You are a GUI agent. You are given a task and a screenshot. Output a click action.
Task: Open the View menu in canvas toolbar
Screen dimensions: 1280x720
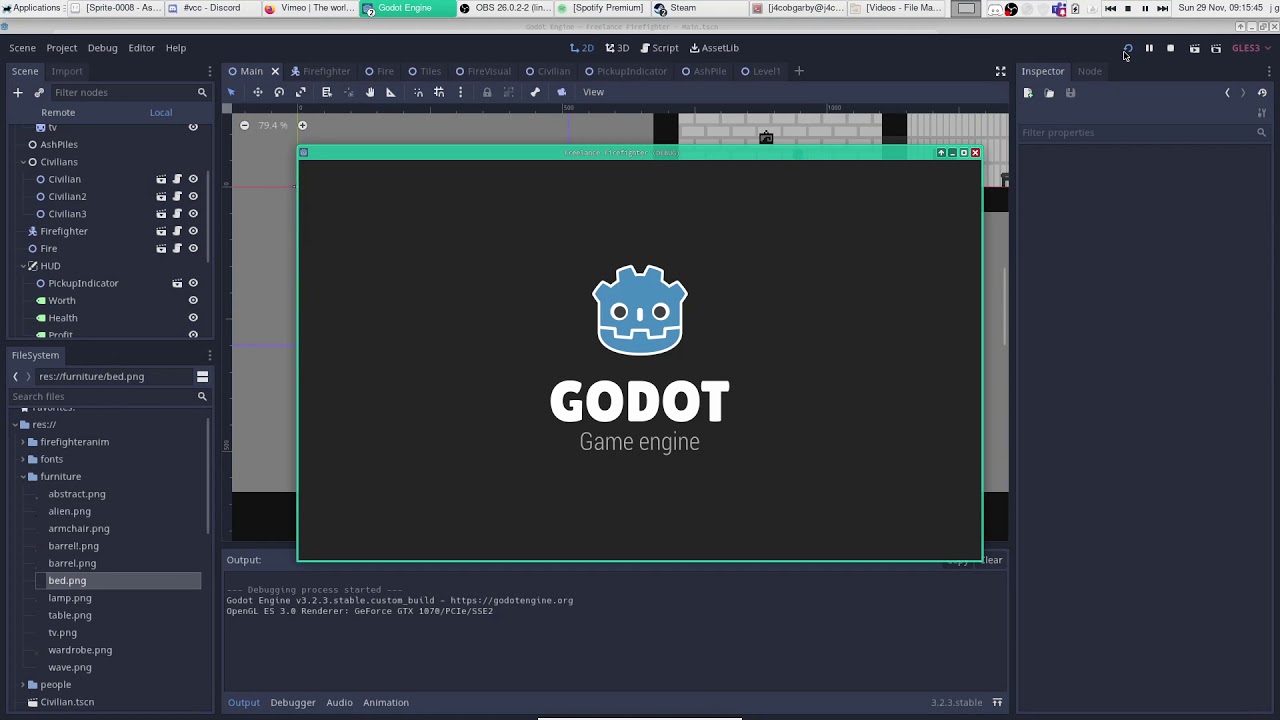click(593, 92)
